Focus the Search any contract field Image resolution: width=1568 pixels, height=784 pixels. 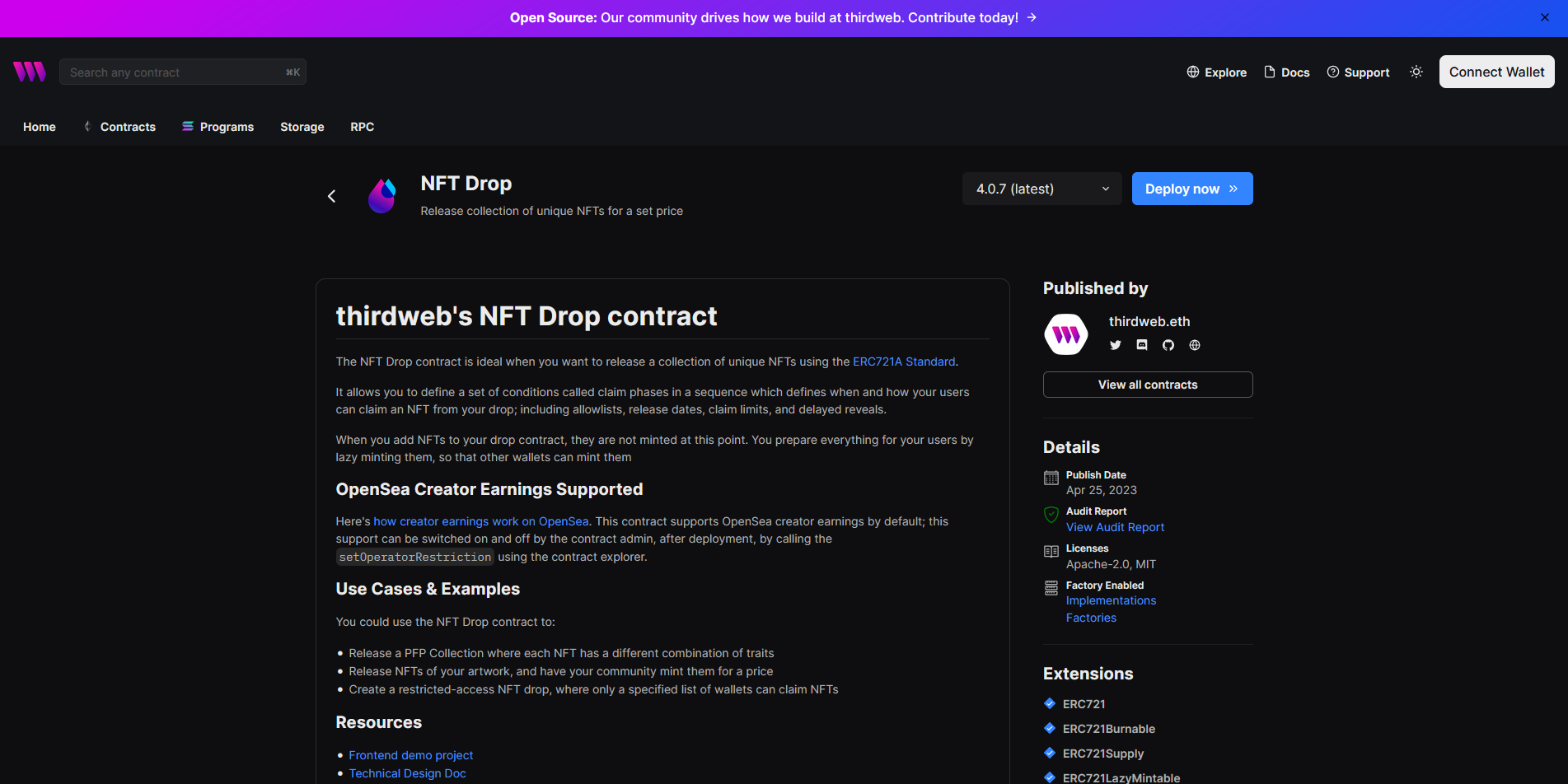175,72
